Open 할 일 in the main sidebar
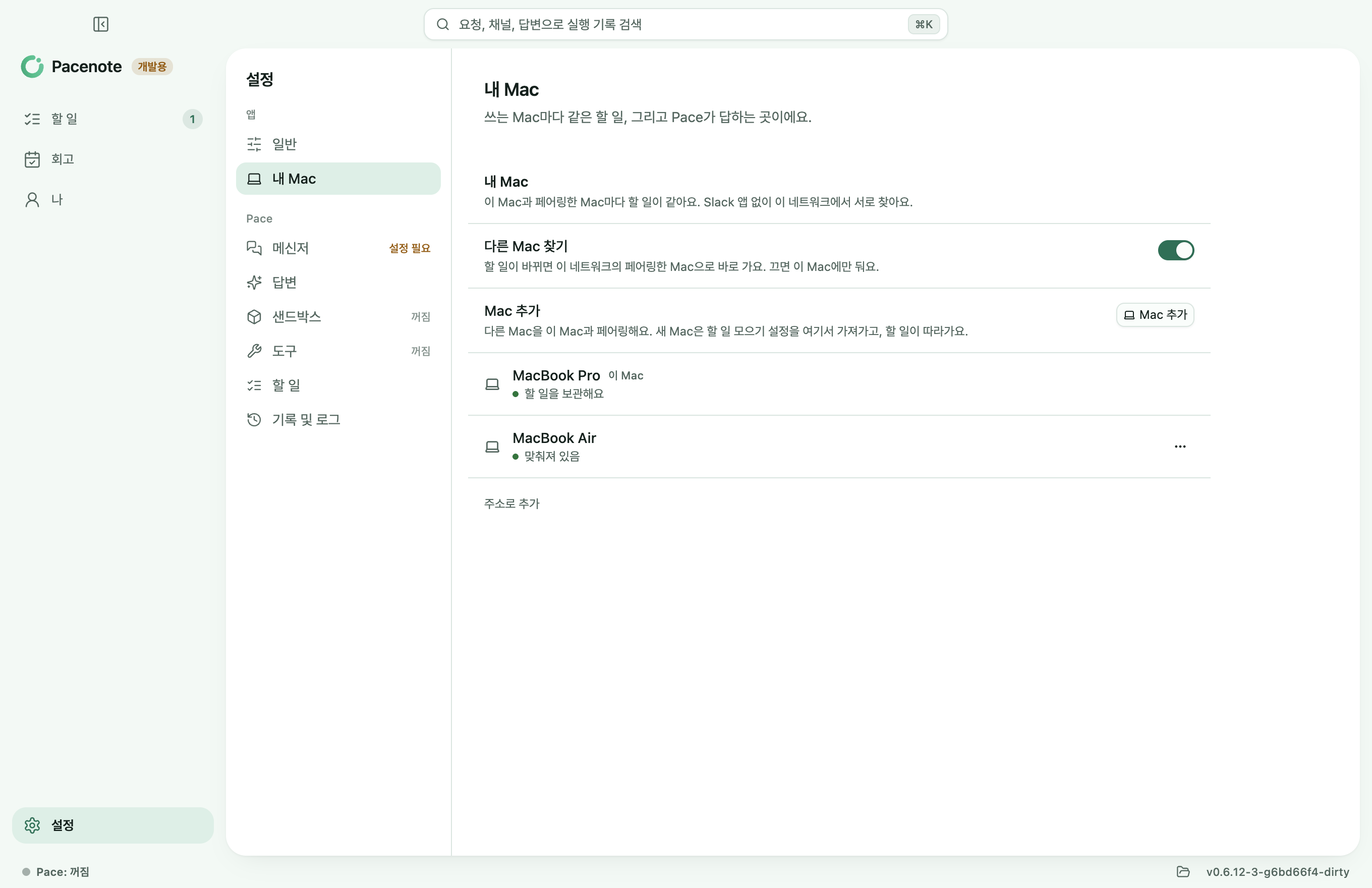The height and width of the screenshot is (888, 1372). click(112, 119)
